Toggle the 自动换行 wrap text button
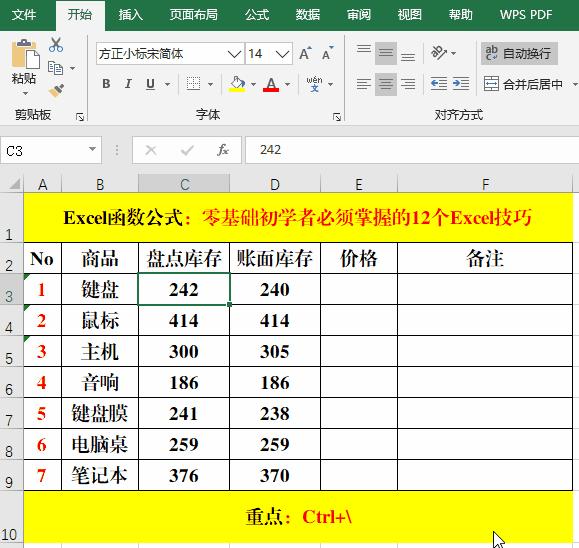The image size is (579, 548). tap(519, 54)
